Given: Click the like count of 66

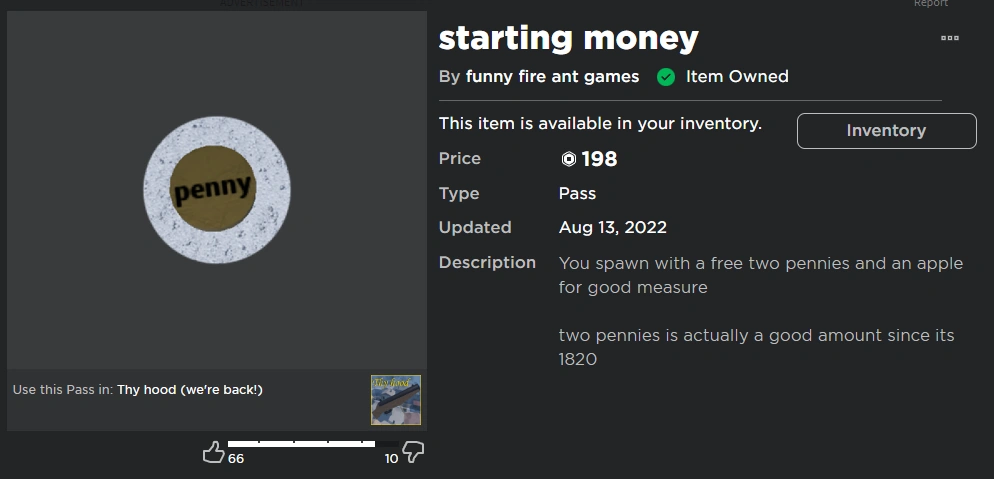Looking at the screenshot, I should [x=236, y=459].
